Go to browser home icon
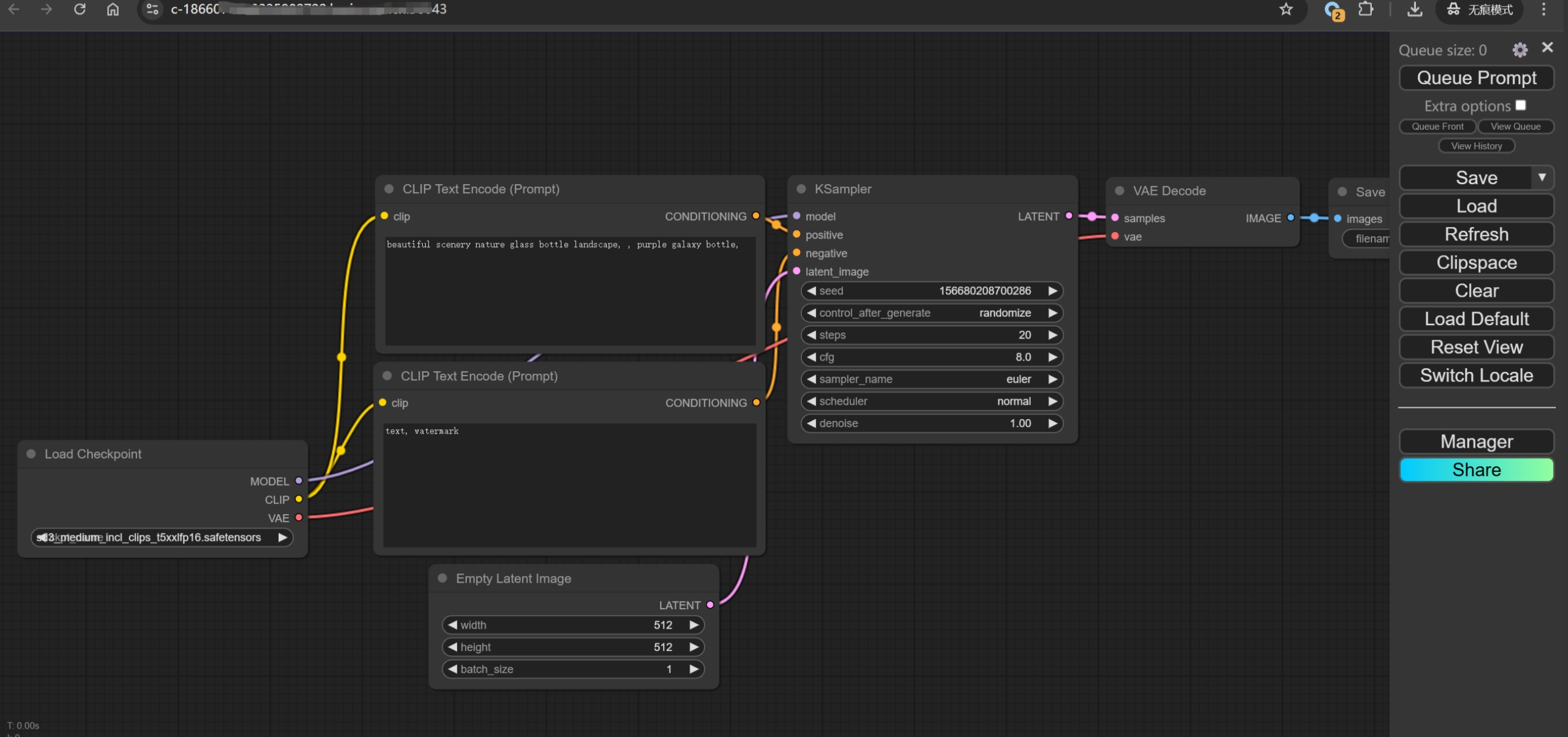Image resolution: width=1568 pixels, height=737 pixels. [113, 9]
